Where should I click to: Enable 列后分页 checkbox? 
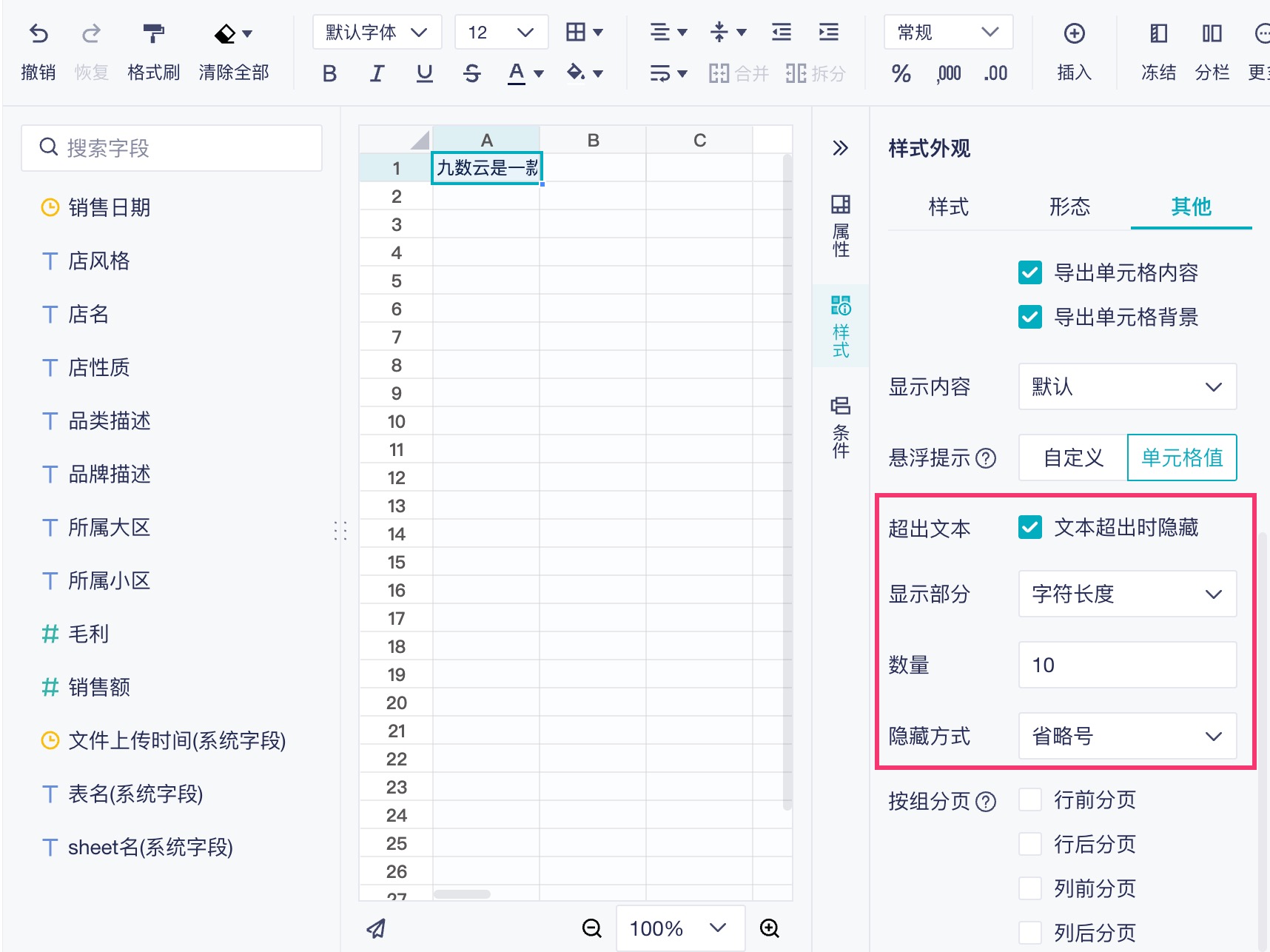(1030, 933)
